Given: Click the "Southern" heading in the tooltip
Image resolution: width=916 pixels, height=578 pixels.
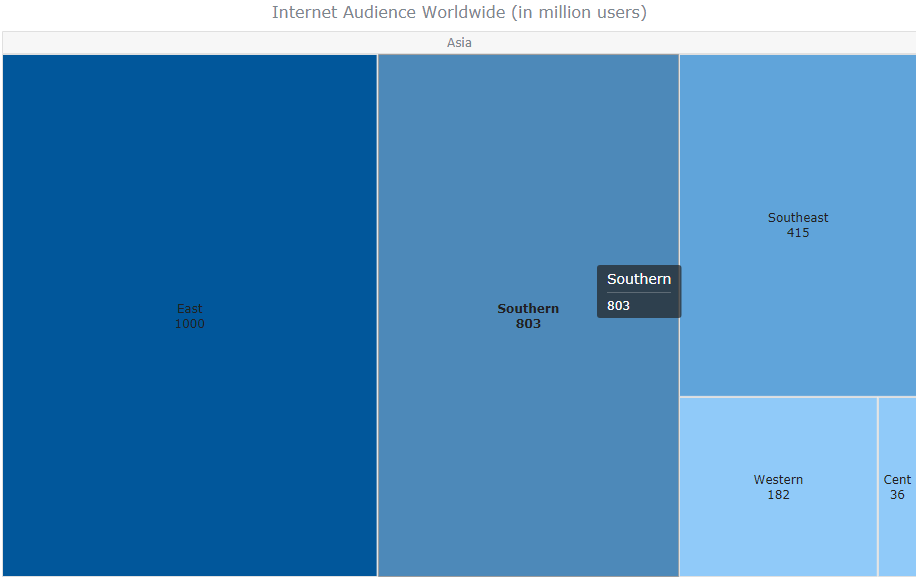Looking at the screenshot, I should pyautogui.click(x=639, y=279).
